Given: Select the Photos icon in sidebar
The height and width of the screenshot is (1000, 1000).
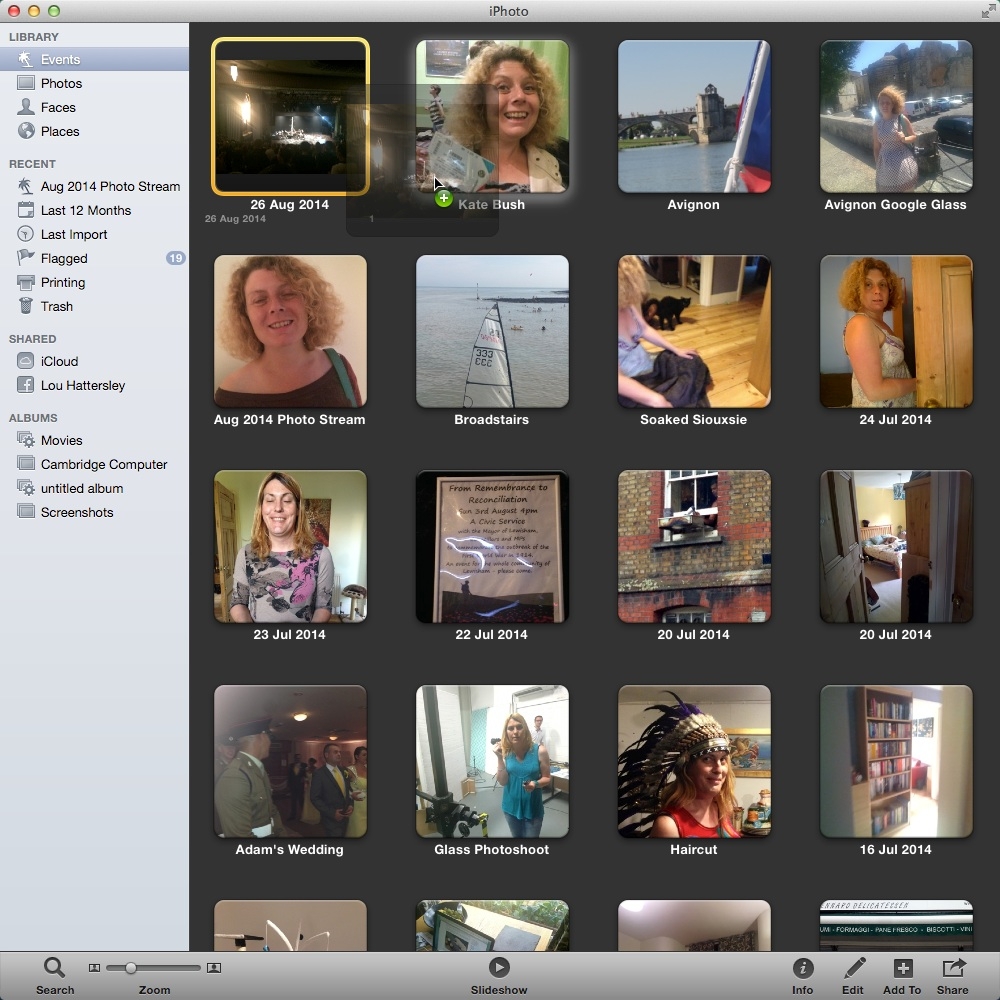Looking at the screenshot, I should [26, 83].
